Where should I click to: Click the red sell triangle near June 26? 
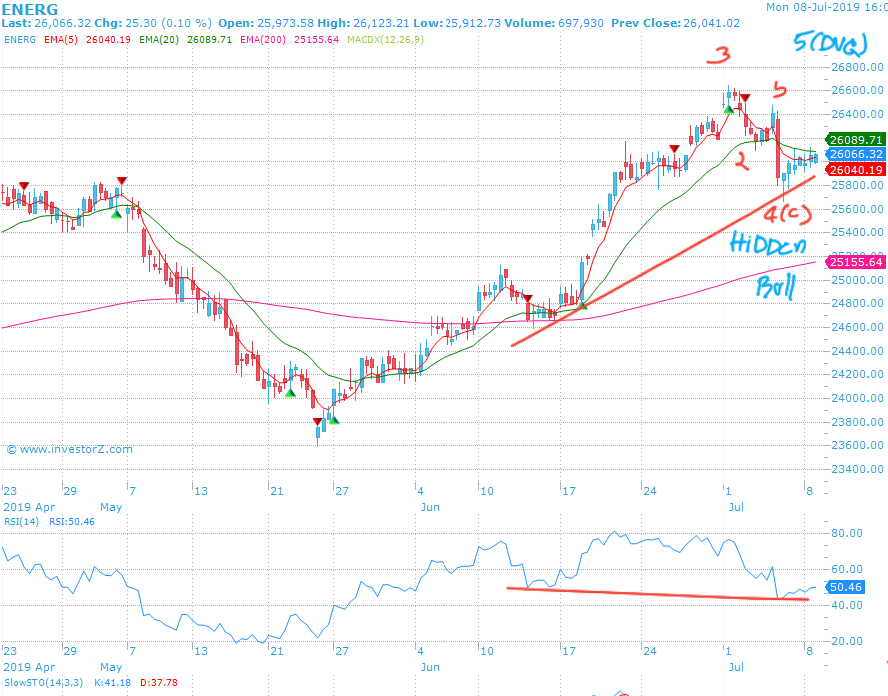(674, 148)
